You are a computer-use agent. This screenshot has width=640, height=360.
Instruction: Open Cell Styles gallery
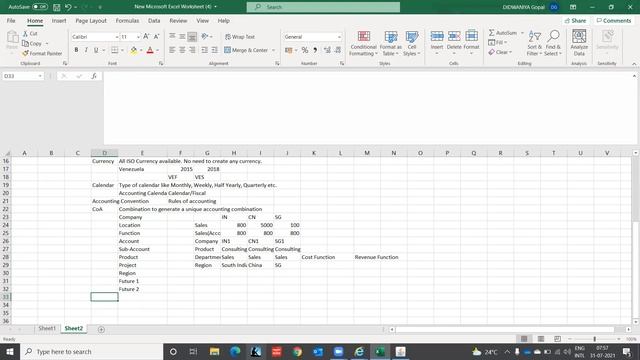[x=411, y=43]
